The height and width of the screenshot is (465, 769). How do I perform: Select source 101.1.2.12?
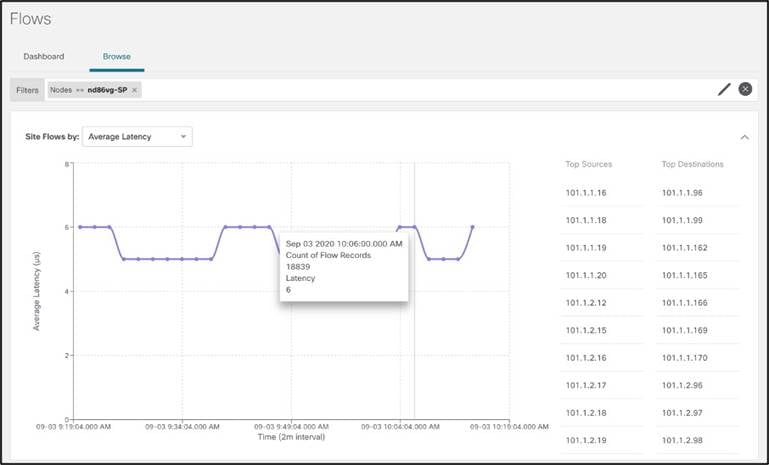586,303
